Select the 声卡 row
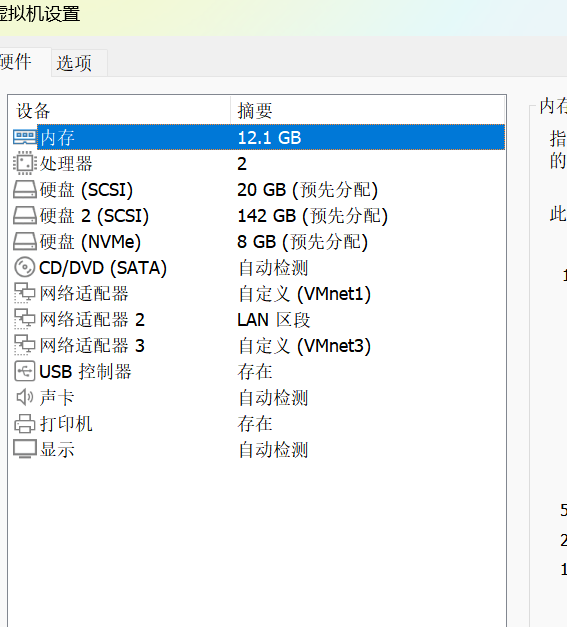The image size is (567, 627). (x=259, y=397)
